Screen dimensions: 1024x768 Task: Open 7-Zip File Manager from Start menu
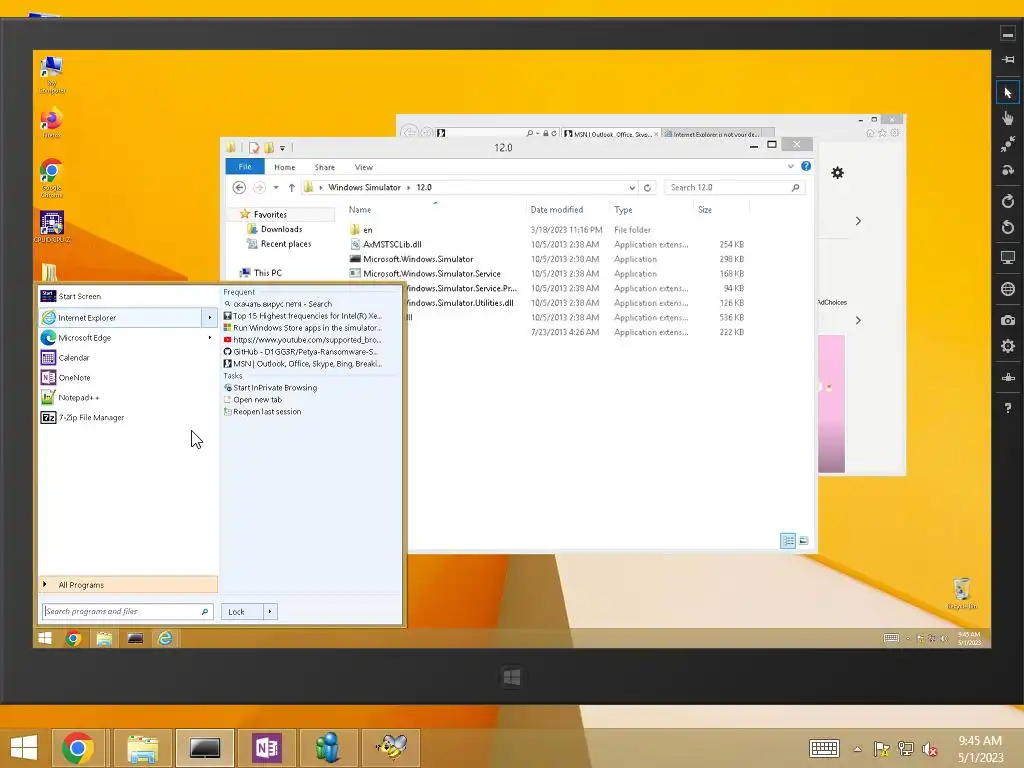(x=128, y=417)
